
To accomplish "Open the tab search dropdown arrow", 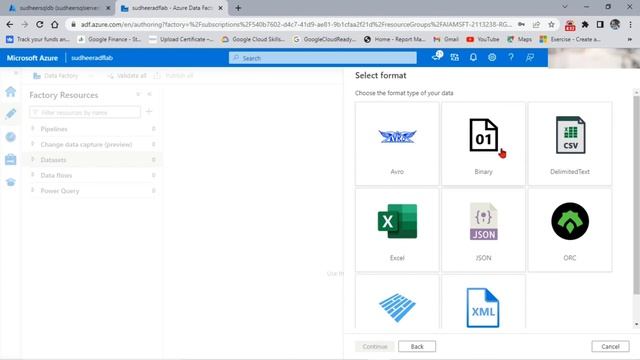I will click(x=564, y=7).
